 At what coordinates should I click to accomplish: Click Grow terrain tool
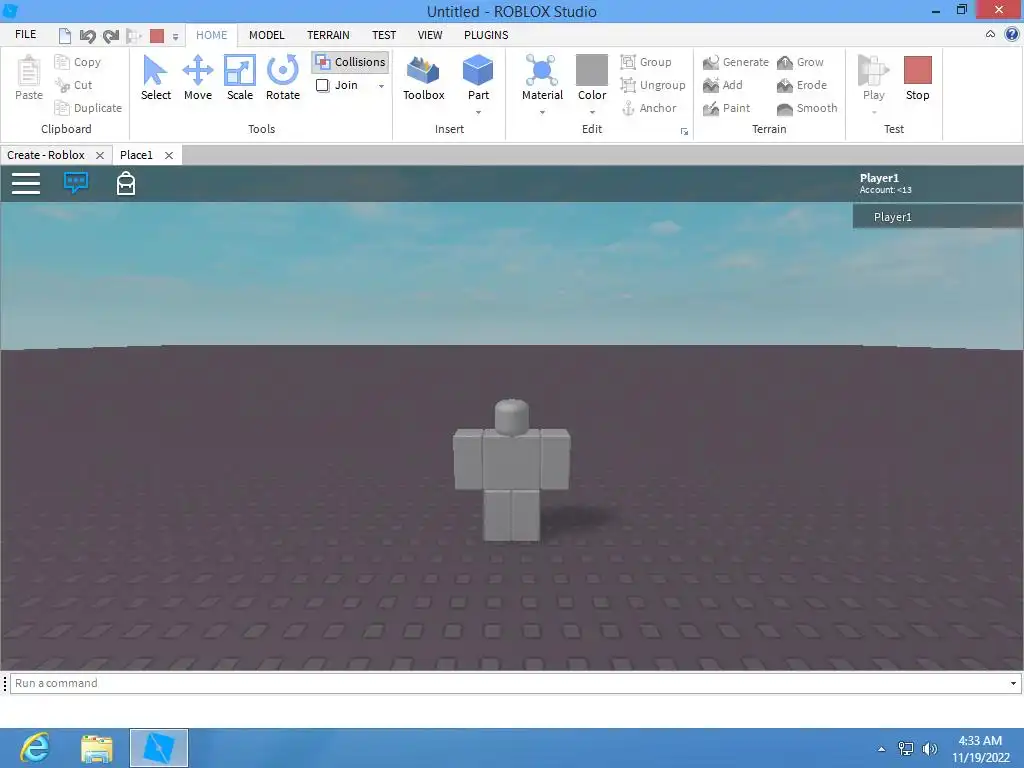click(801, 62)
